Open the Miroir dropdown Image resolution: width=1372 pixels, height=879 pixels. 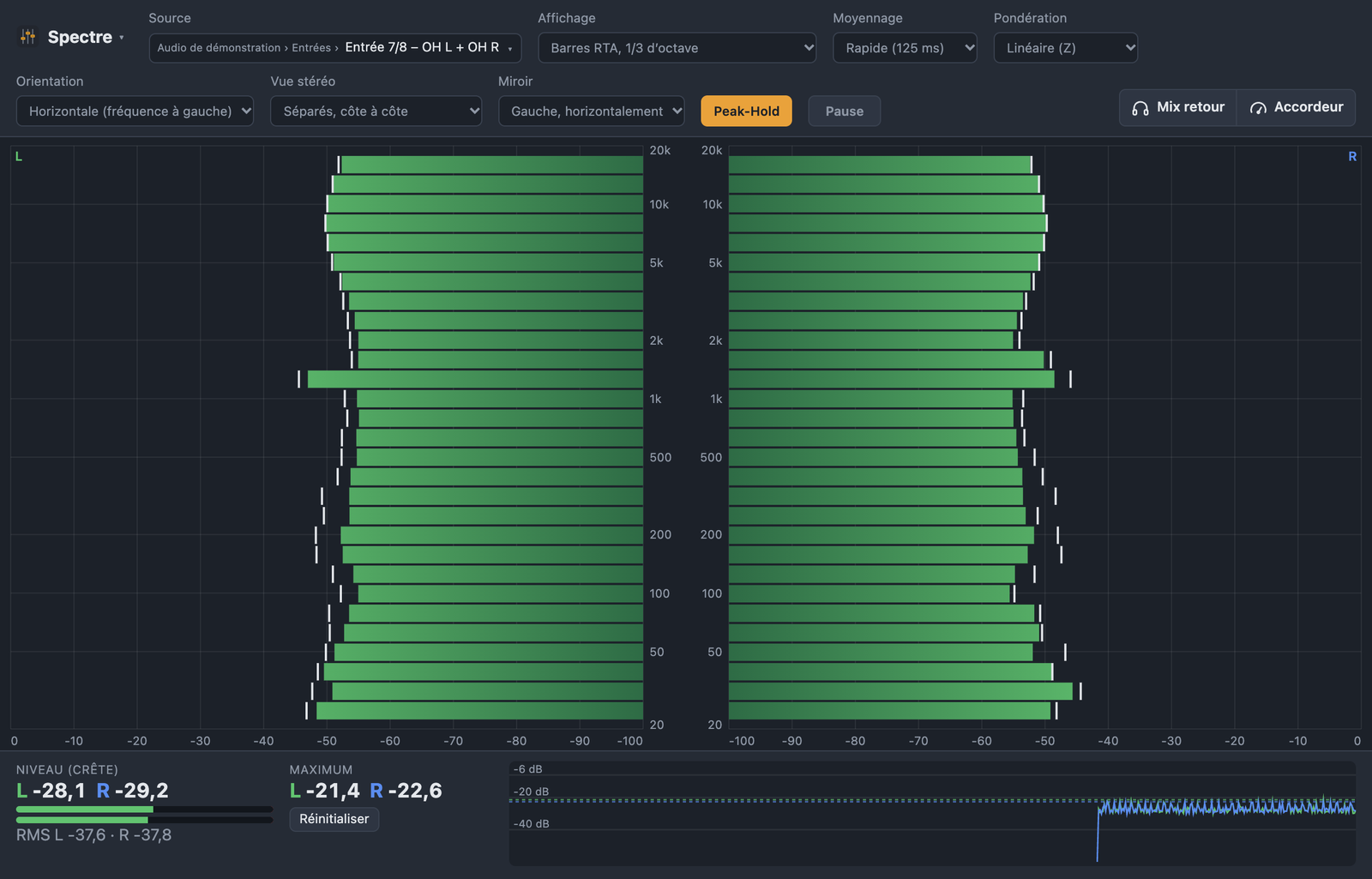591,111
